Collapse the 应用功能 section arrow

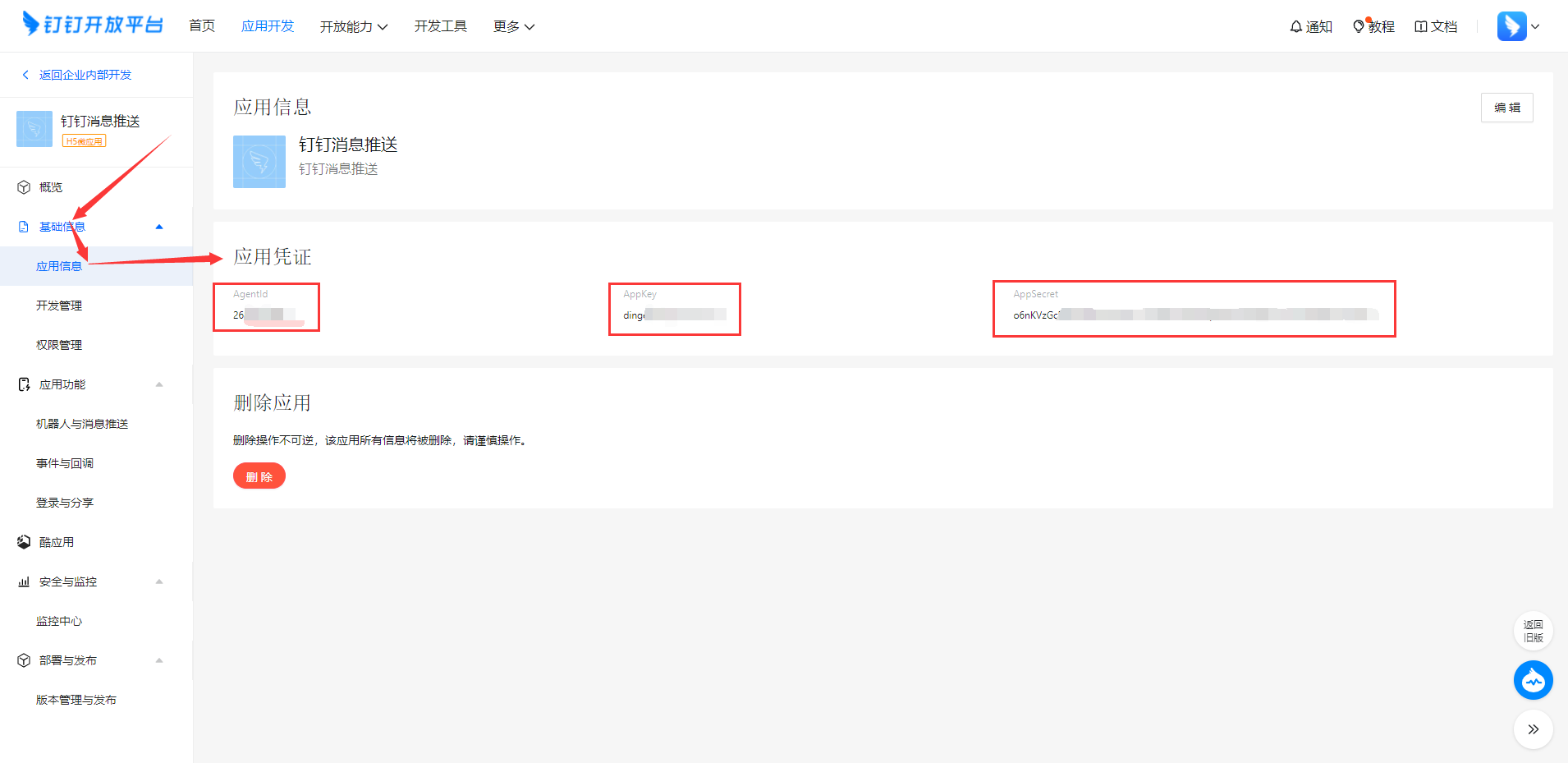pyautogui.click(x=159, y=384)
